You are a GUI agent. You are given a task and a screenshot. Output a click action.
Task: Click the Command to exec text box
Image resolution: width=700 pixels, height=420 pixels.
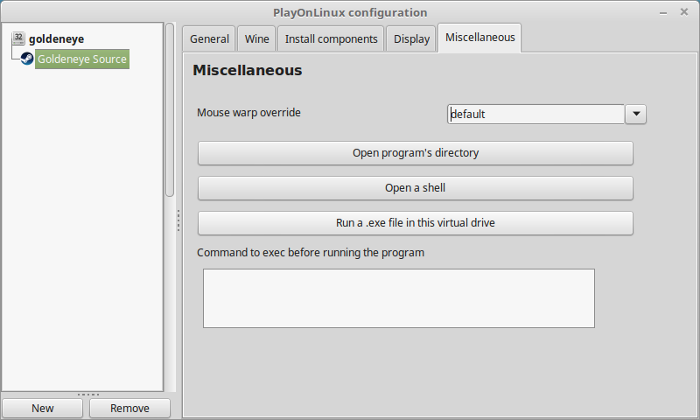click(399, 298)
